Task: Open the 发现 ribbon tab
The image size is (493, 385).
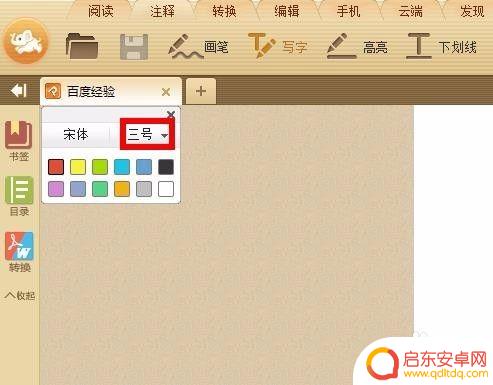Action: pyautogui.click(x=472, y=11)
